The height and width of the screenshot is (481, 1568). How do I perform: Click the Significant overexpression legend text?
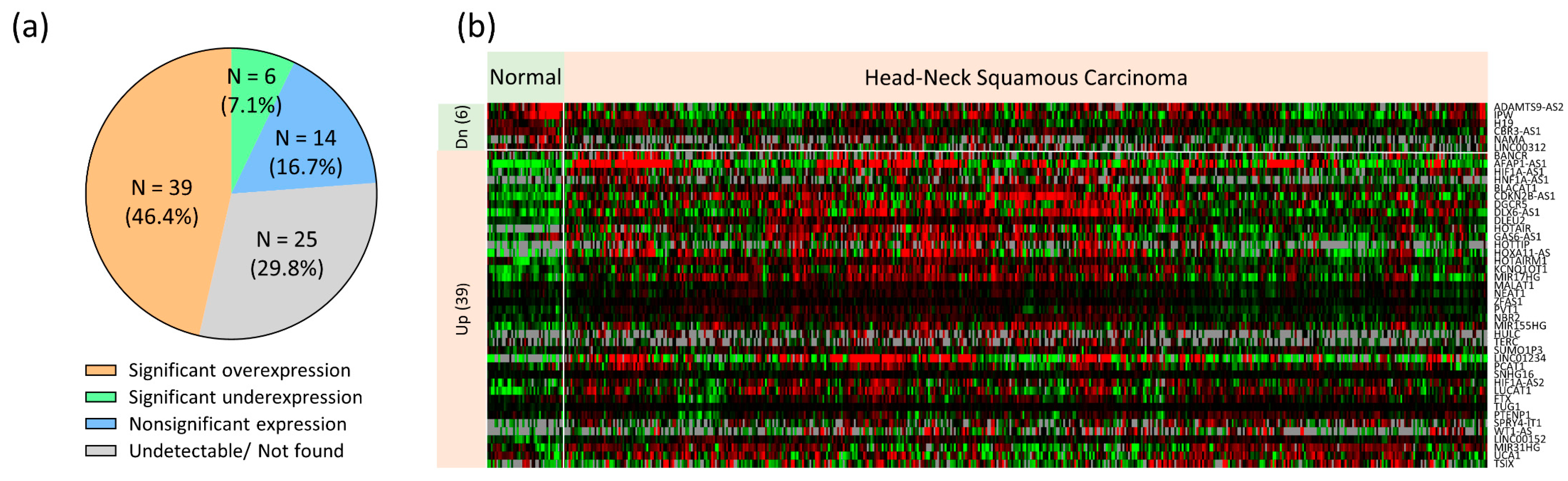coord(239,370)
